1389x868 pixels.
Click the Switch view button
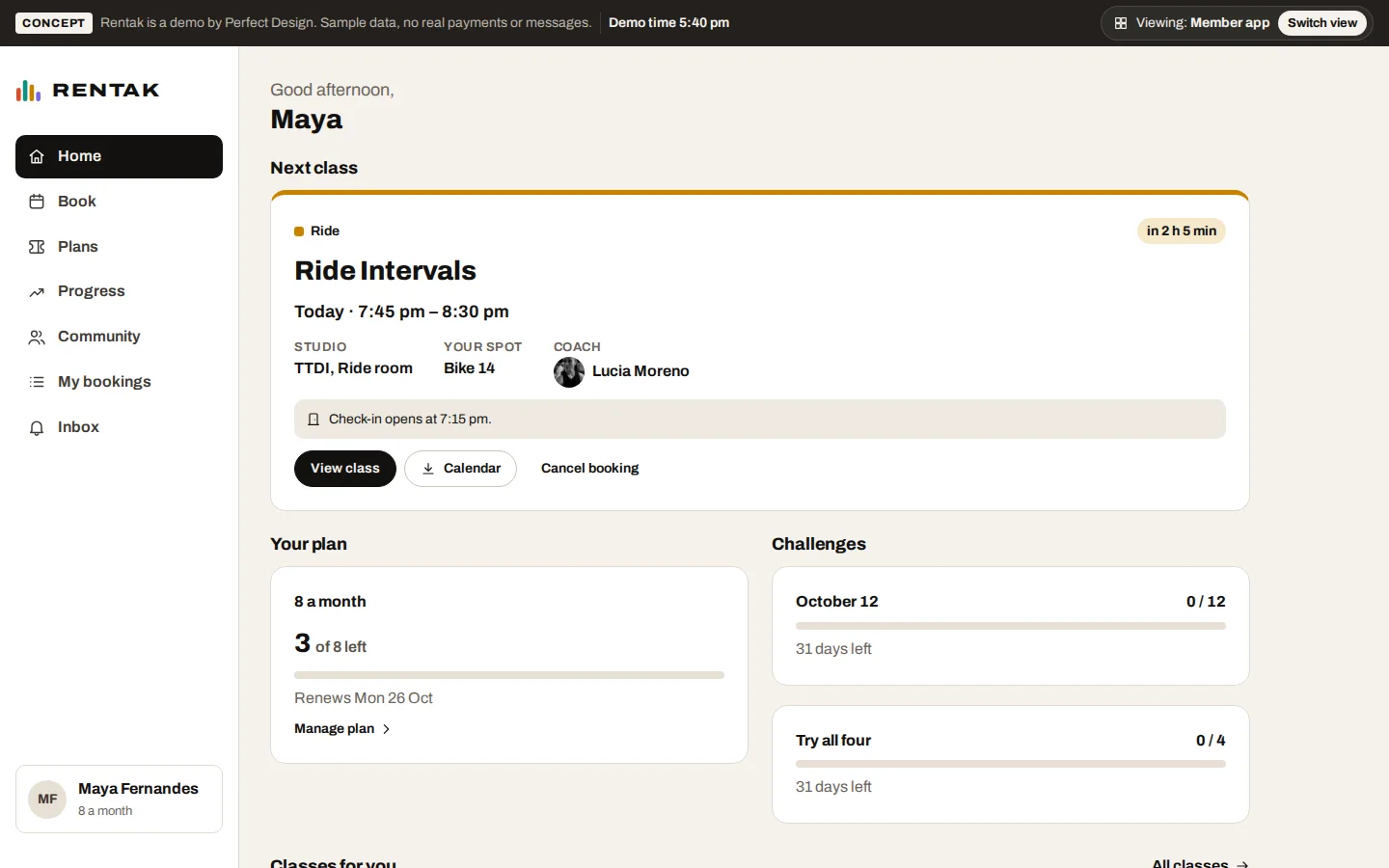click(x=1321, y=23)
